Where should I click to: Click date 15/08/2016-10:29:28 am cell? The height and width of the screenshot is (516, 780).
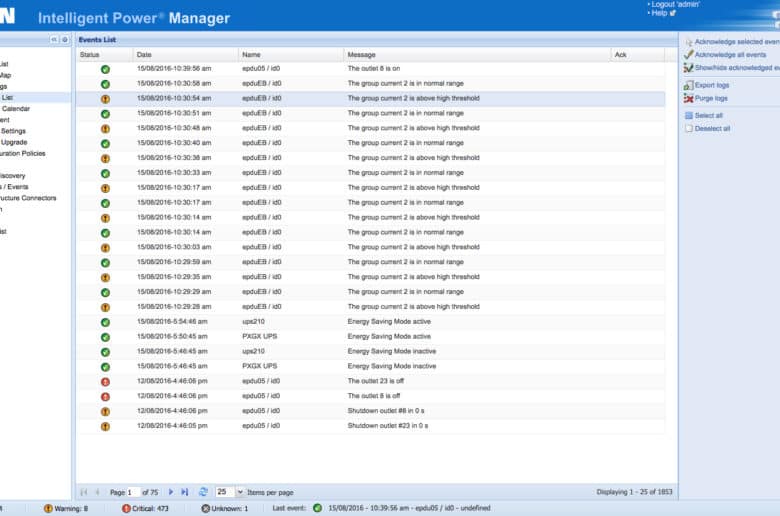(174, 307)
